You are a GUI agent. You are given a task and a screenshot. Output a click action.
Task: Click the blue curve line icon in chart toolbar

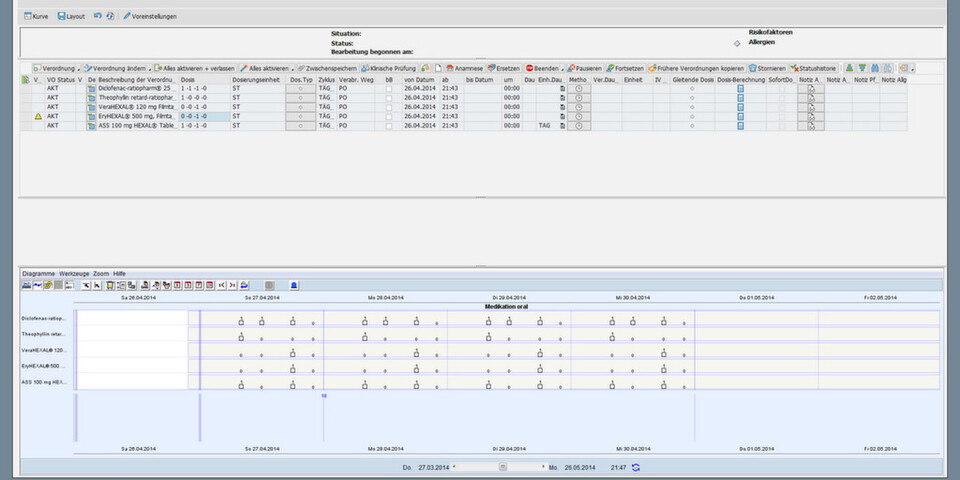(37, 285)
